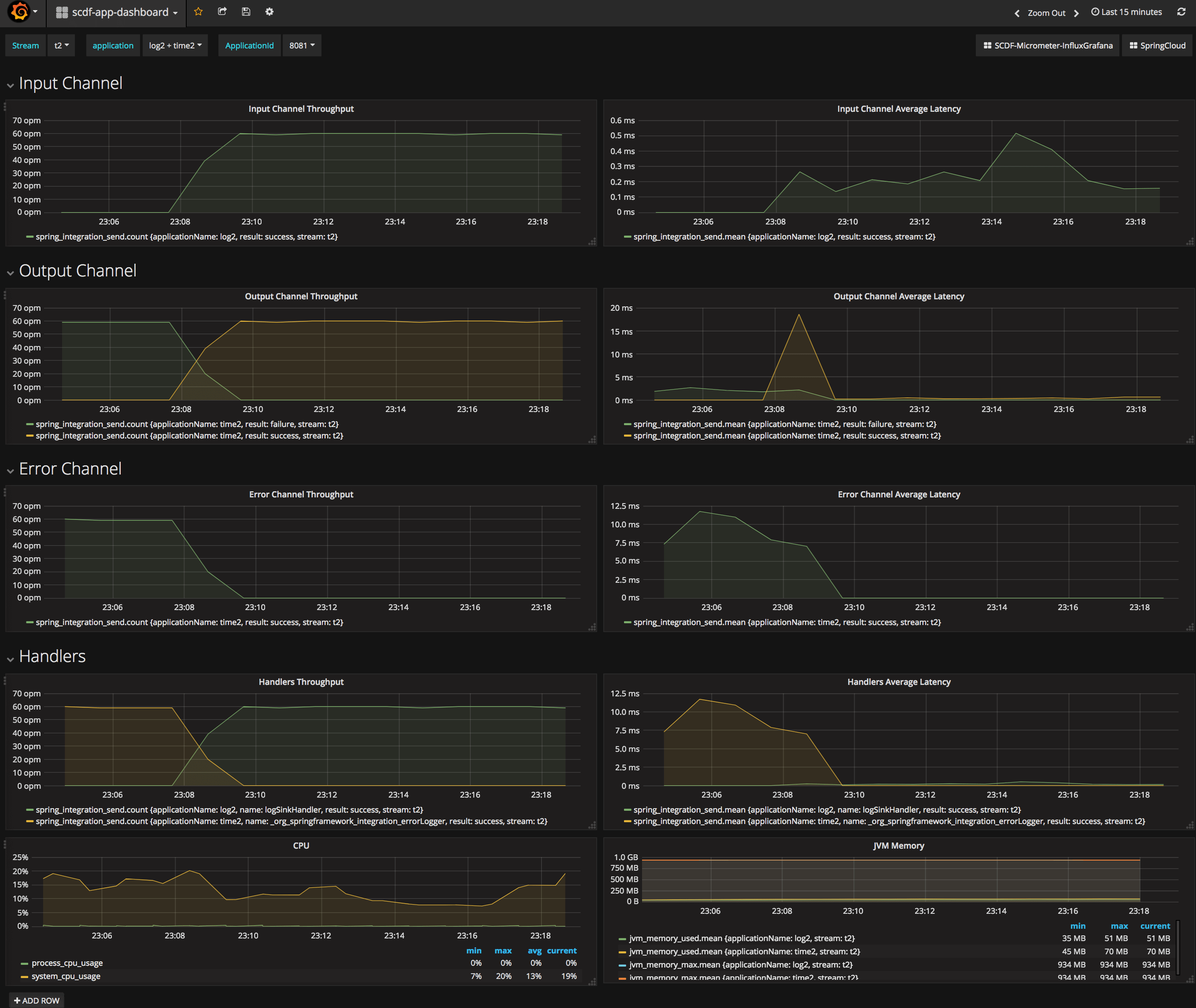The width and height of the screenshot is (1196, 1008).
Task: Toggle the system_cpu_usage series in CPU legend
Action: point(66,976)
